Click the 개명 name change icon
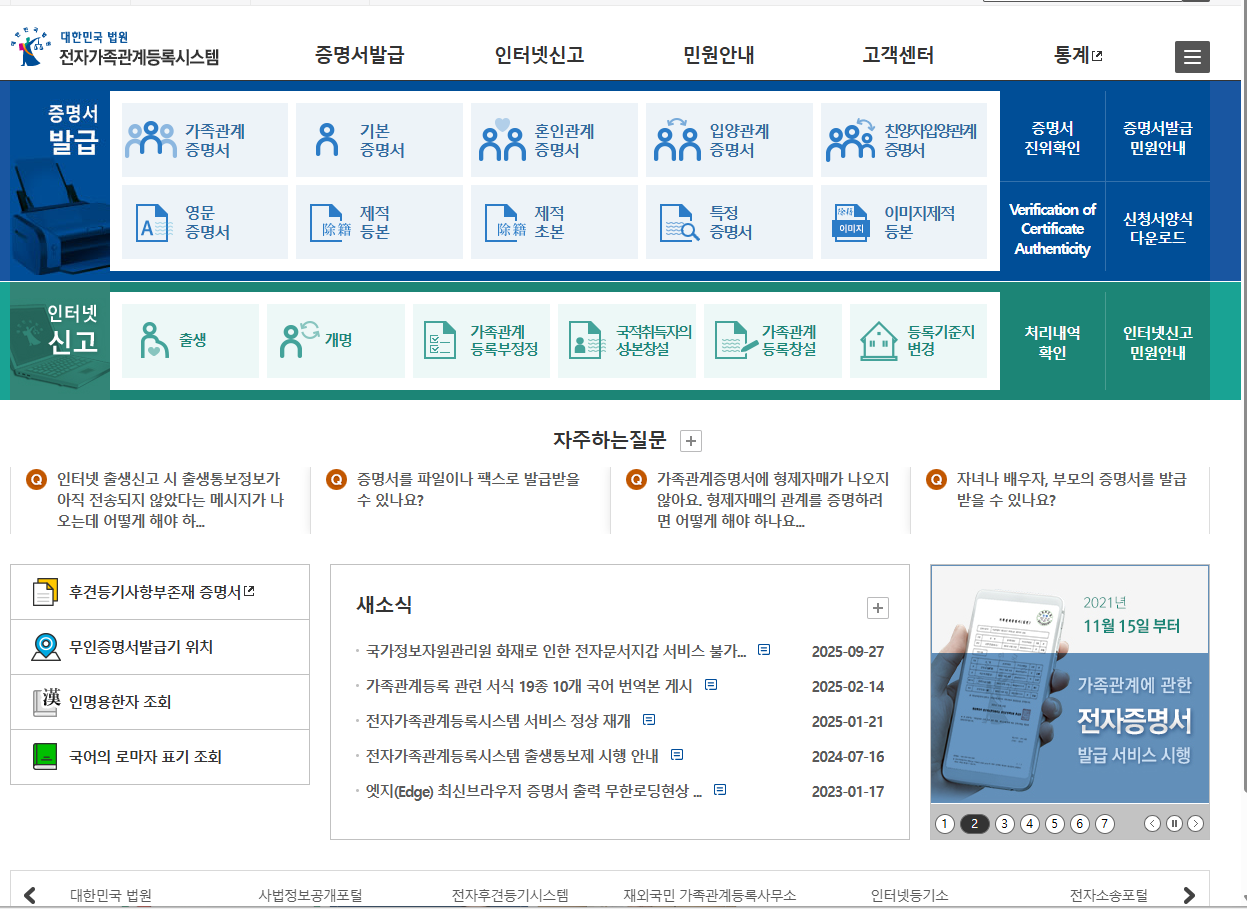 (335, 340)
